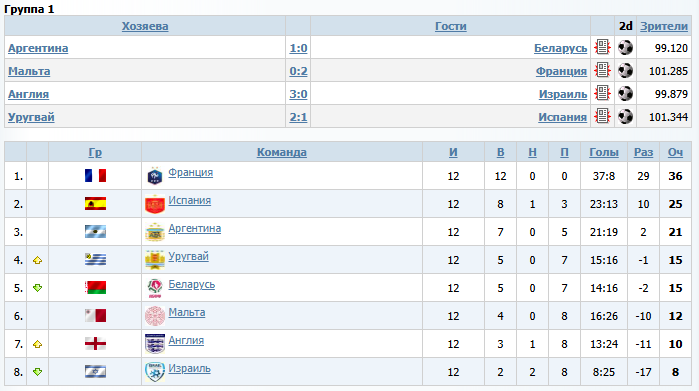Click the England flag in standings

(95, 344)
